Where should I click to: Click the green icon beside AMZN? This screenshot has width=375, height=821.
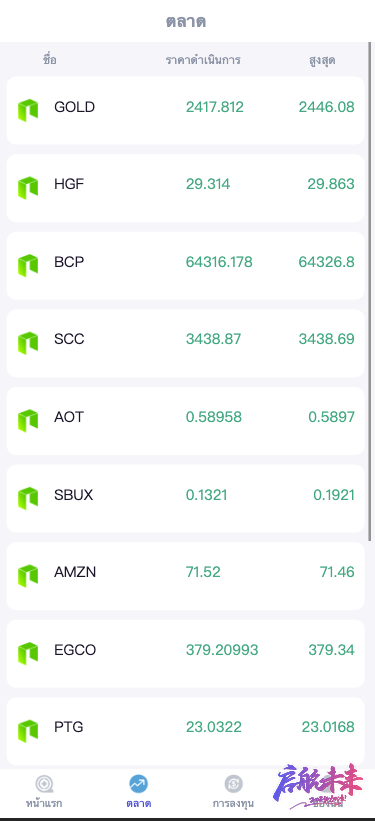click(x=28, y=575)
